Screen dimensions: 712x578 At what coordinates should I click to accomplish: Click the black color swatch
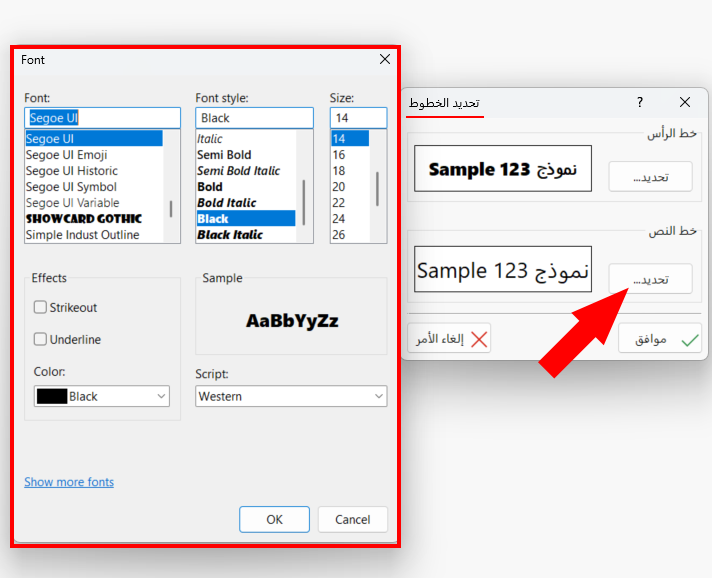pos(51,397)
